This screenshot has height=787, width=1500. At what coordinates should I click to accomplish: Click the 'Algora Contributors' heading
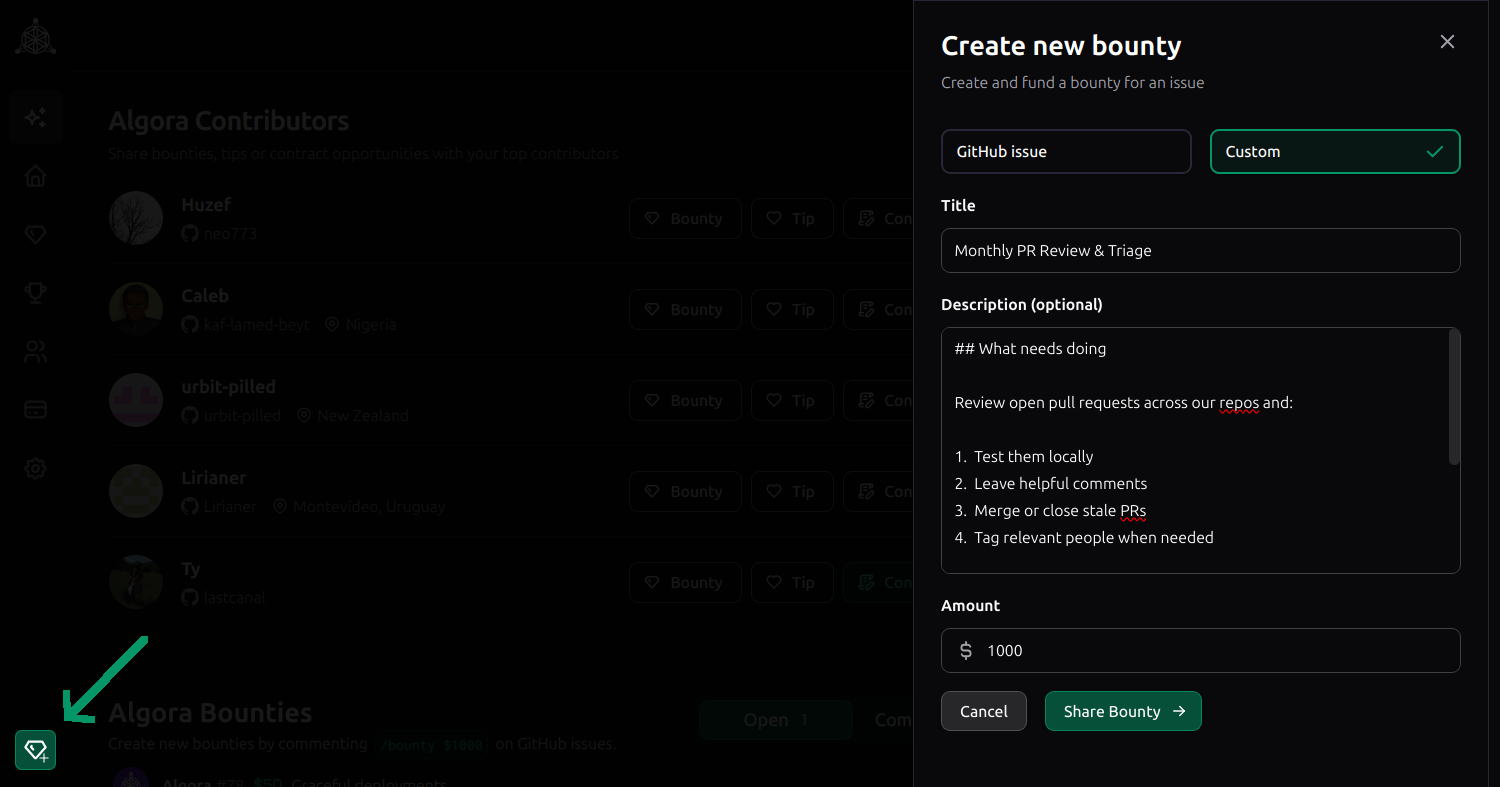229,121
